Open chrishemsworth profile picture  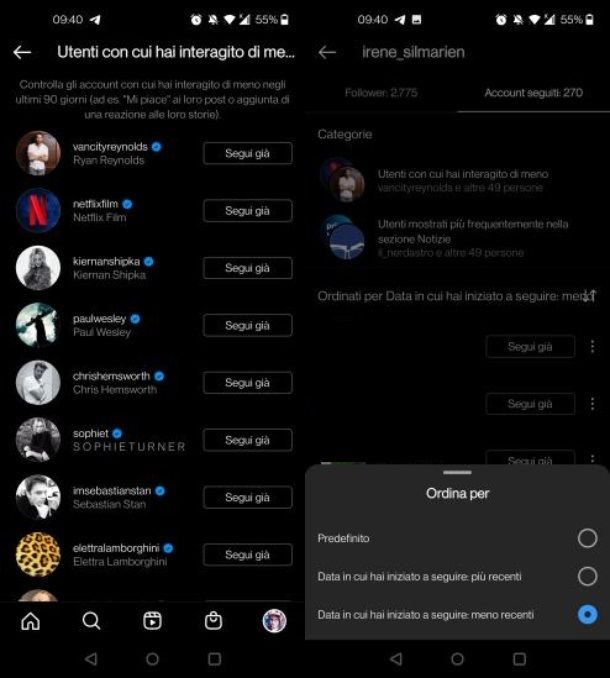38,383
